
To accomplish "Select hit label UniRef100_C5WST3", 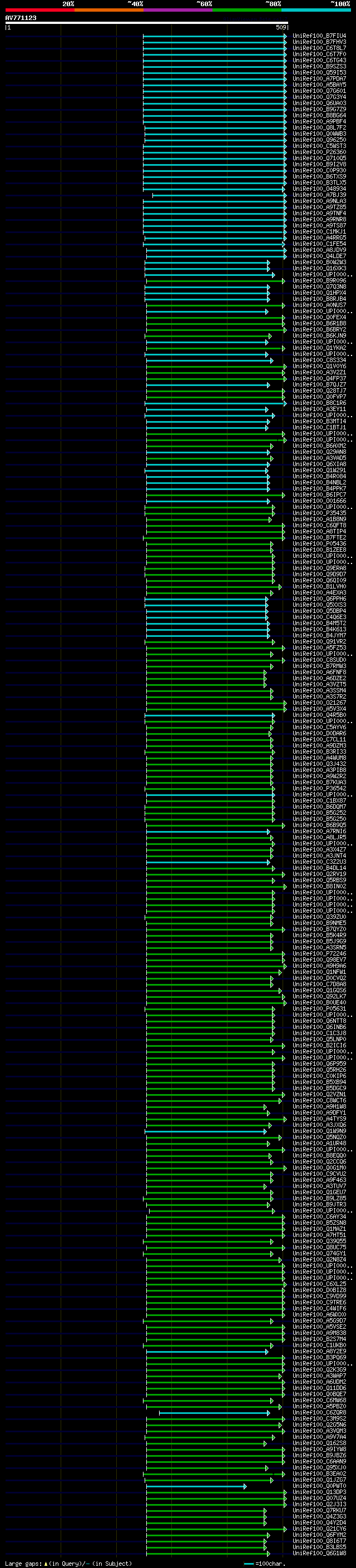I will click(x=319, y=146).
